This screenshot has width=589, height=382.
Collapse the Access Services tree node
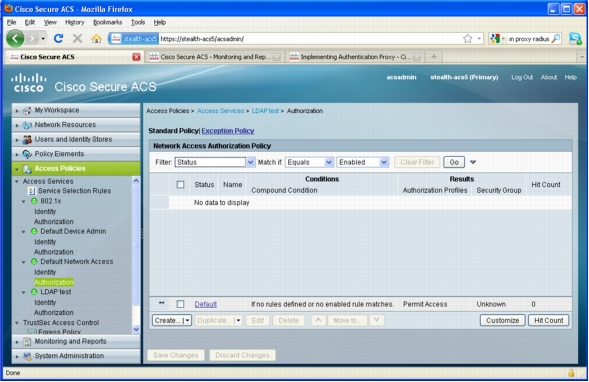(x=17, y=181)
